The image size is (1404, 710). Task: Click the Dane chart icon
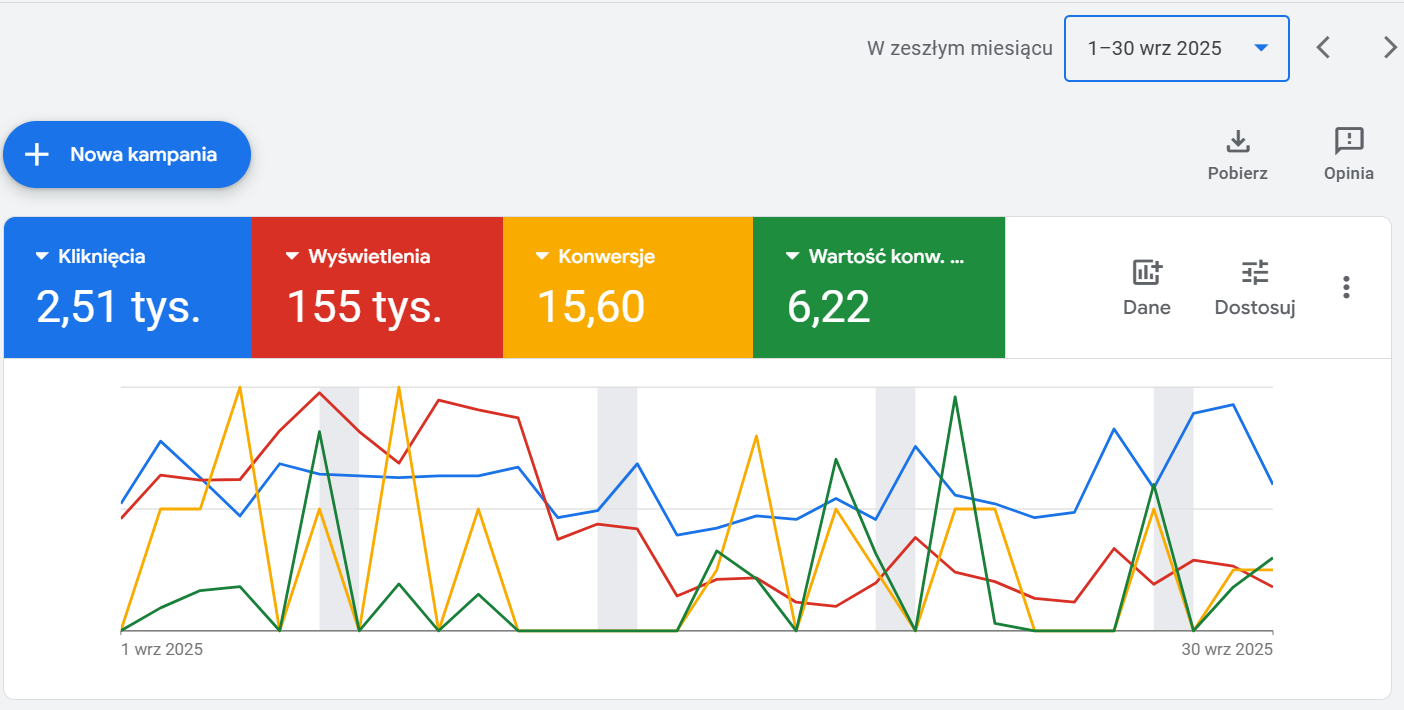click(1147, 272)
